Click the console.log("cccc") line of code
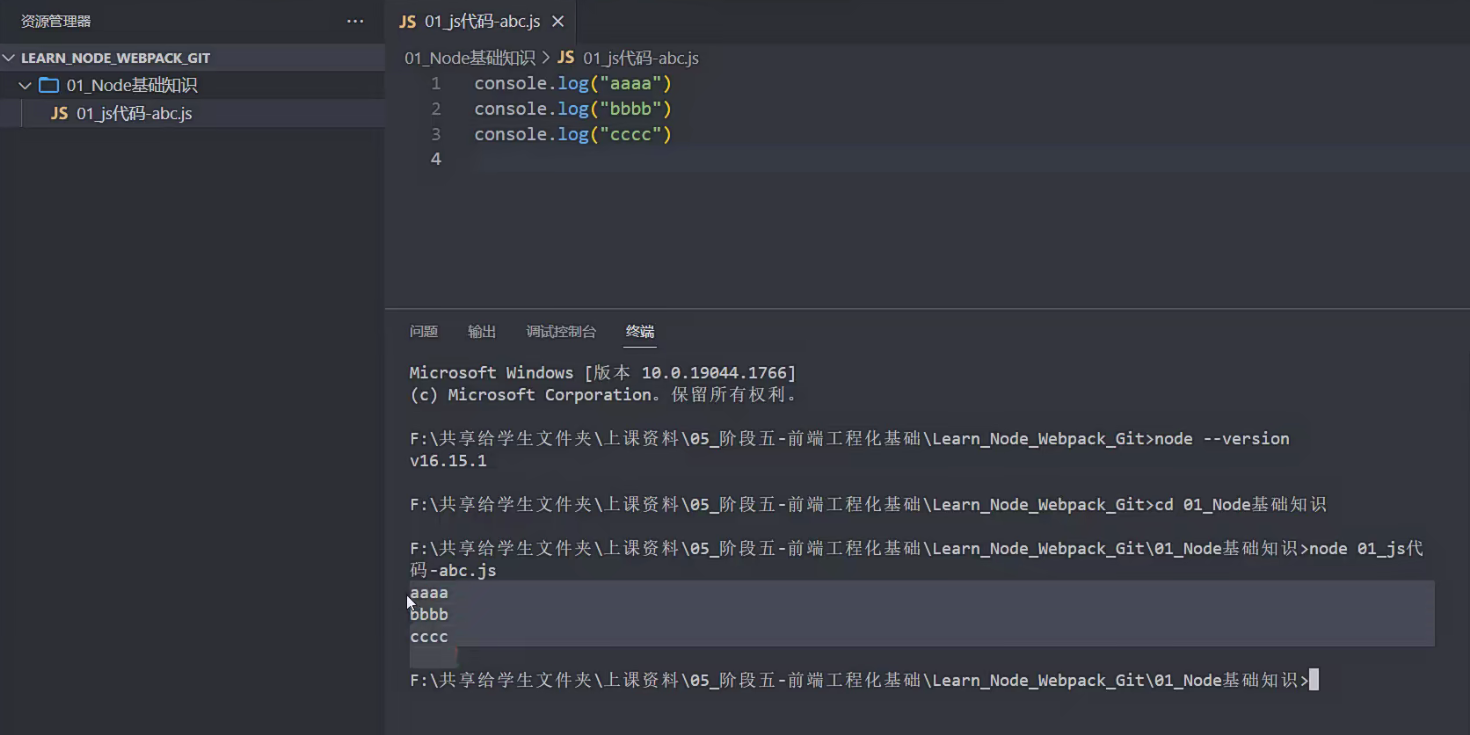 tap(573, 133)
